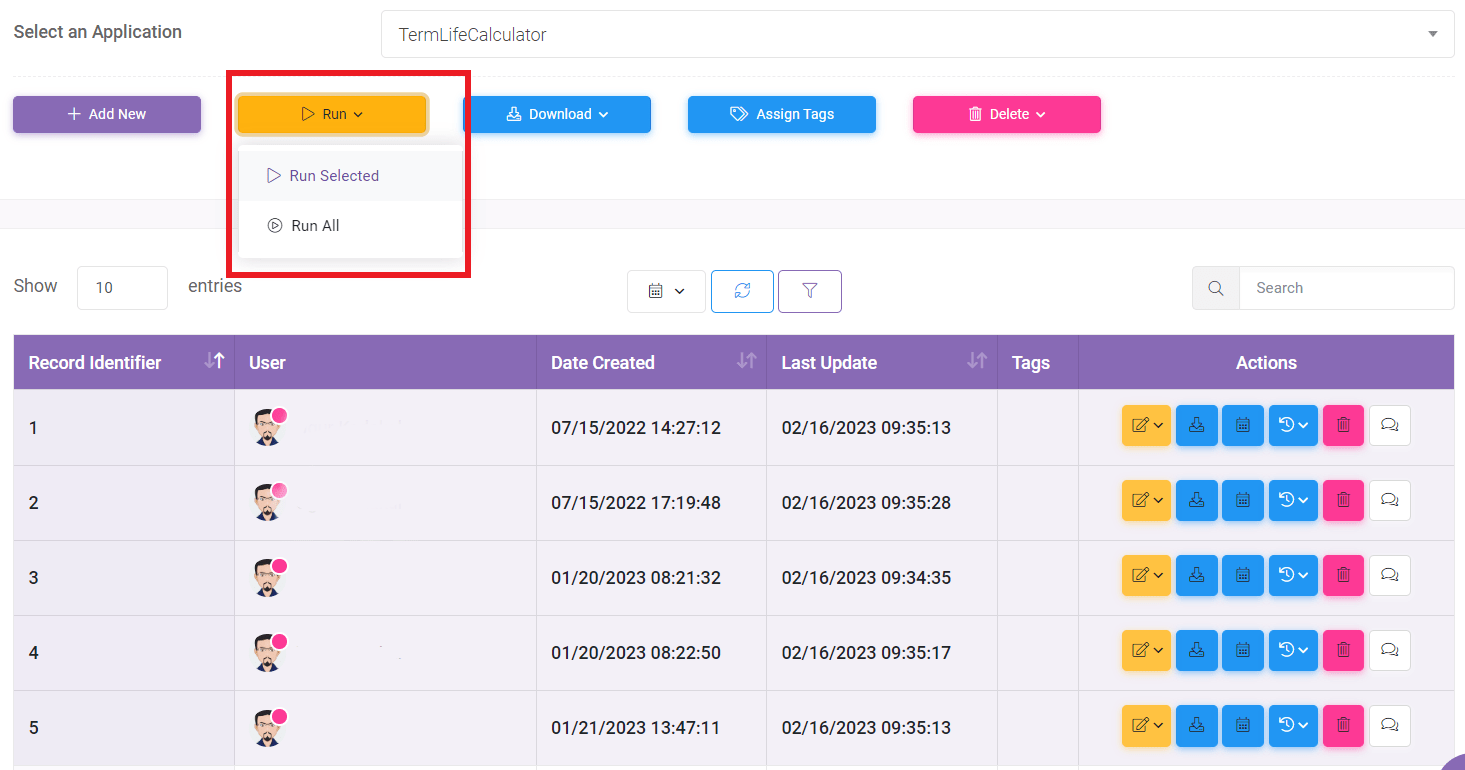1465x770 pixels.
Task: Download record 3 via its row icon
Action: [1196, 575]
